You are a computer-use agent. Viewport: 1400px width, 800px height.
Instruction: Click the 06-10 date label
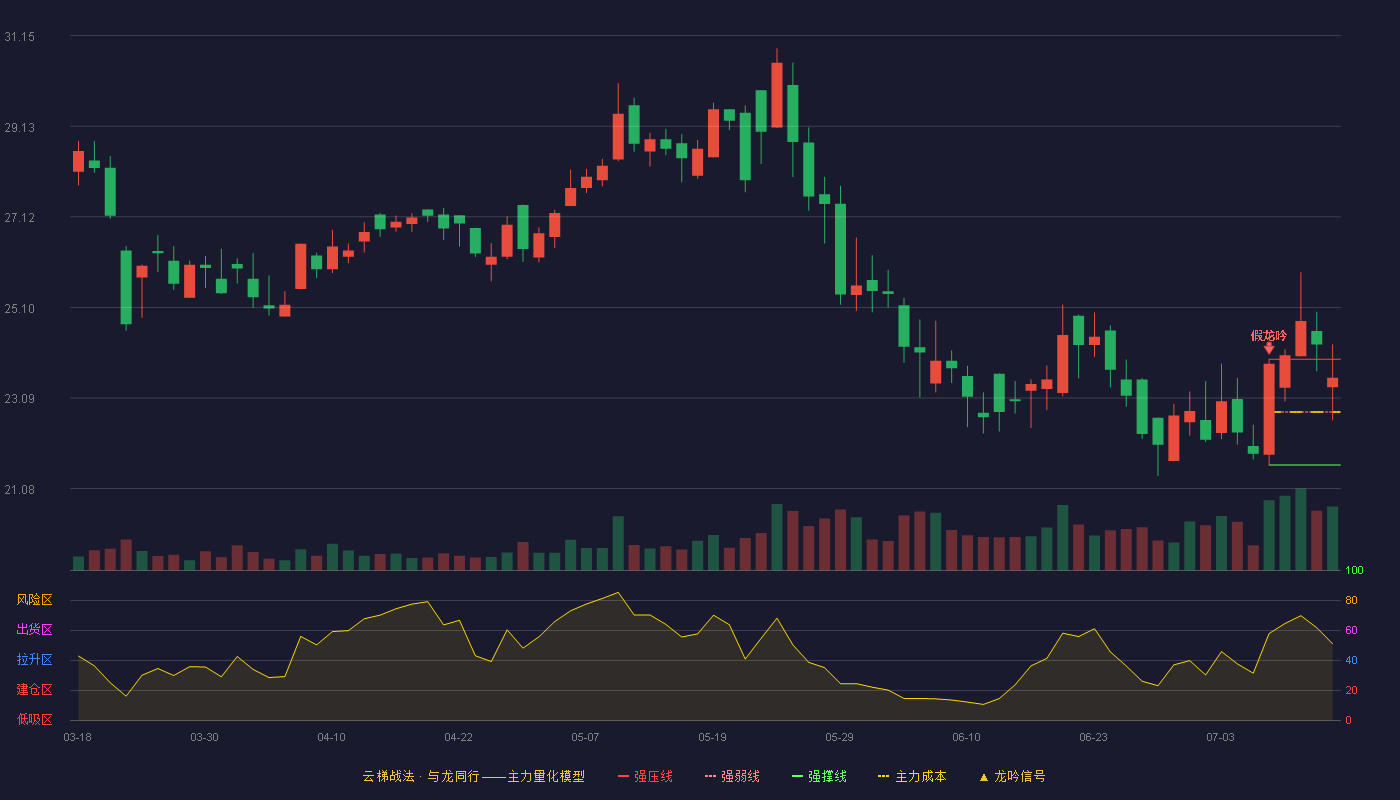(966, 737)
